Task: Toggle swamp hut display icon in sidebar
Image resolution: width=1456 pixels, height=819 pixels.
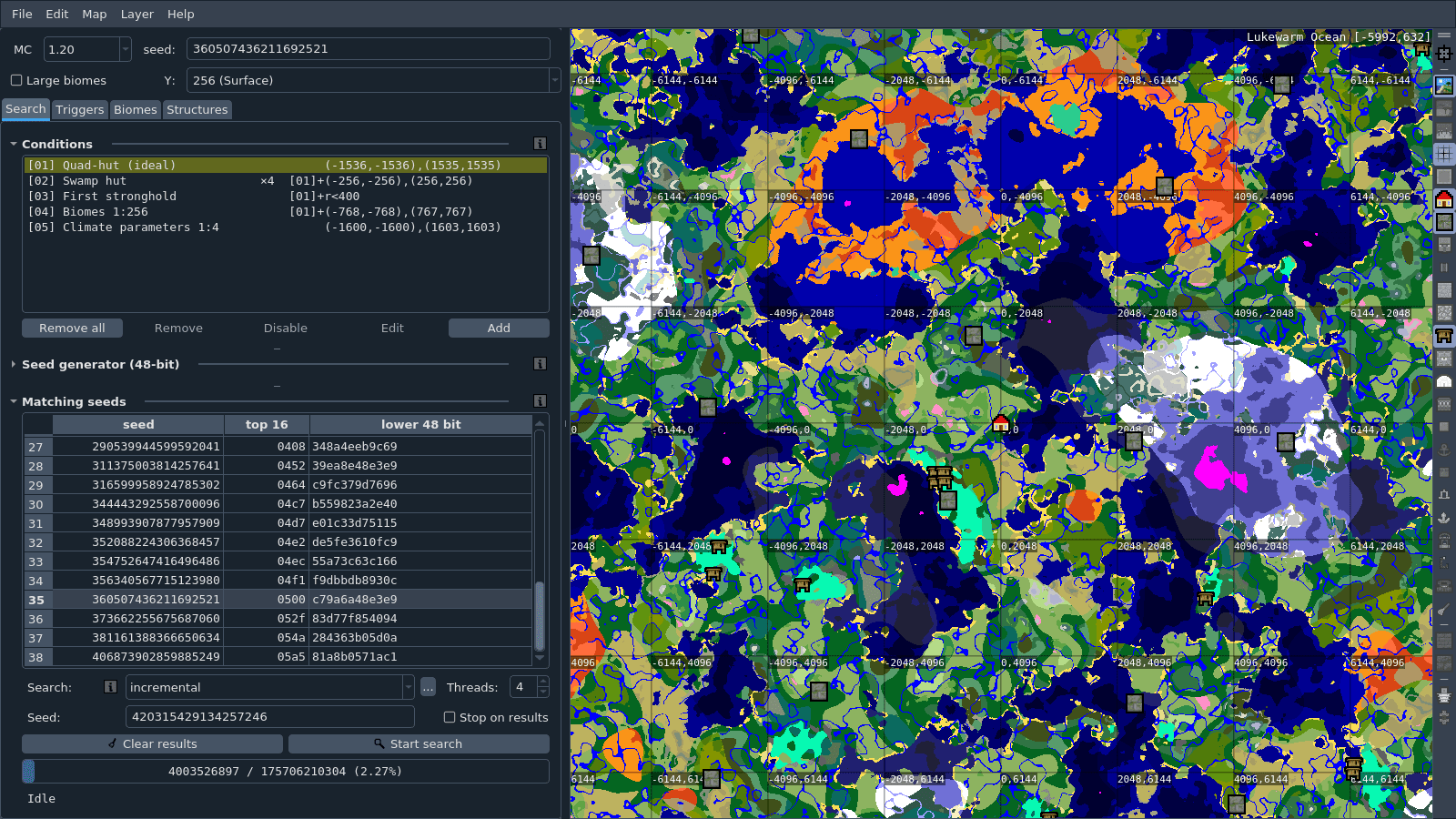Action: click(x=1444, y=336)
